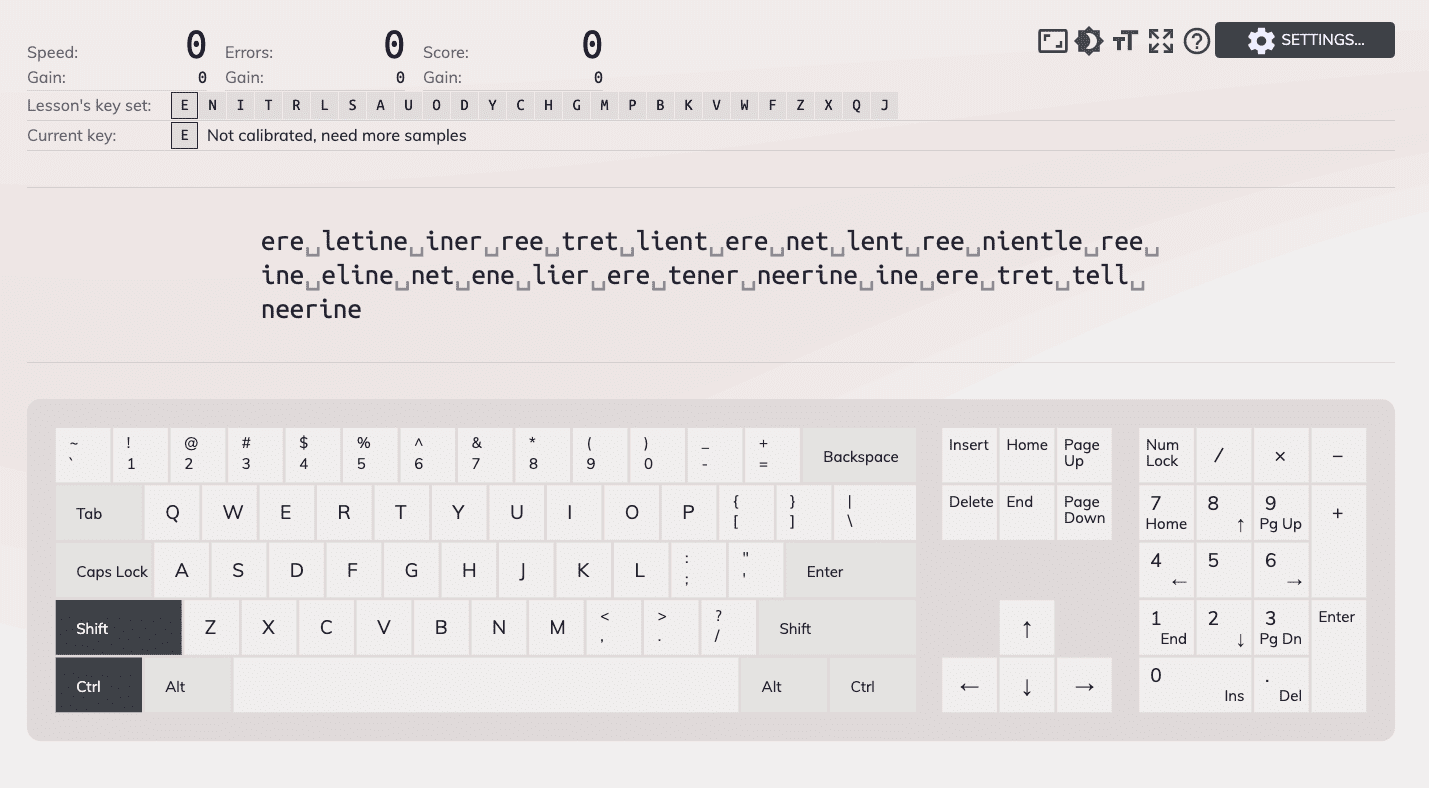Click the text size adjustment icon
This screenshot has width=1429, height=788.
click(x=1124, y=41)
